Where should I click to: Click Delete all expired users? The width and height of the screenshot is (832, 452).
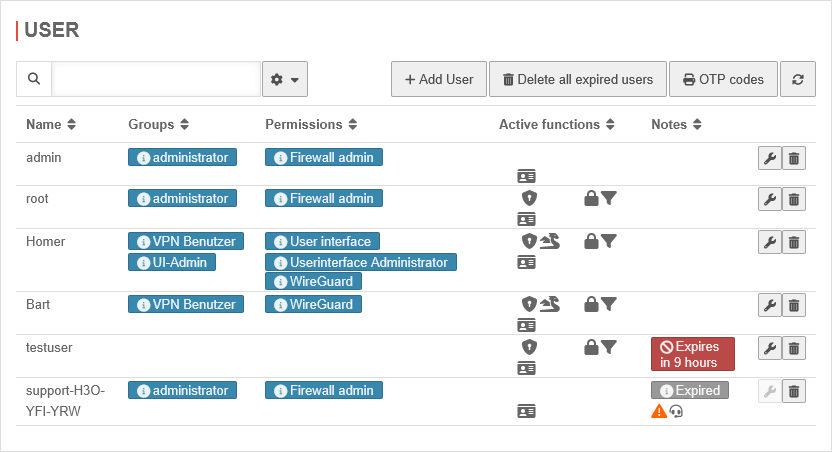click(577, 80)
